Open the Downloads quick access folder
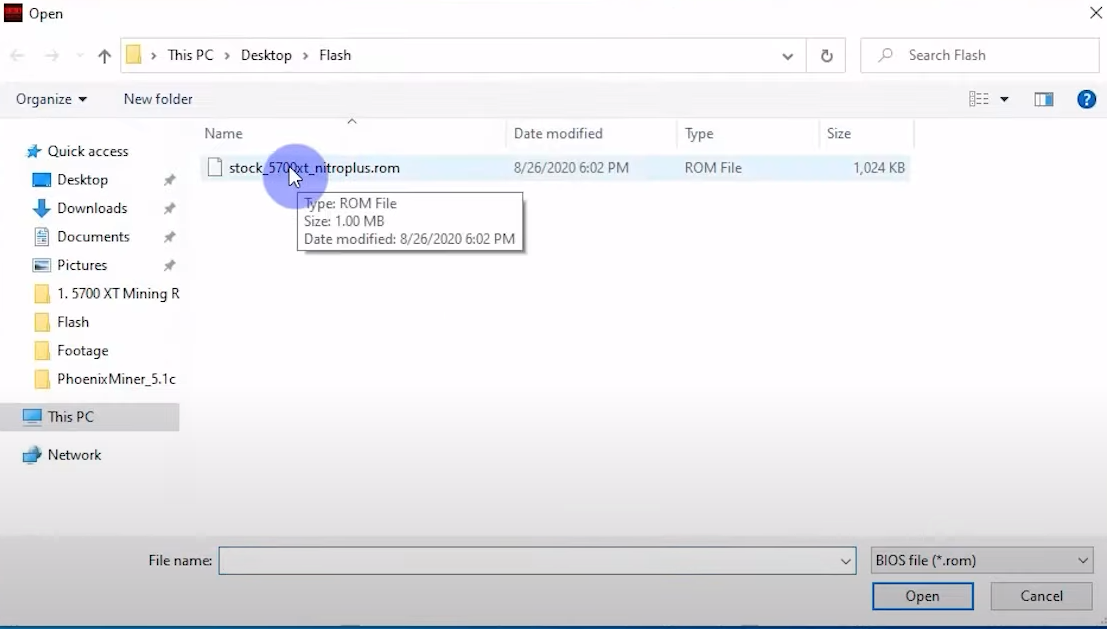Viewport: 1107px width, 629px height. (x=92, y=208)
